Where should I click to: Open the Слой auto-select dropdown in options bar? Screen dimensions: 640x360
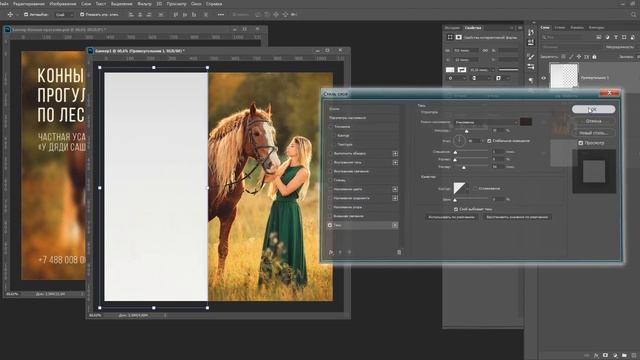[64, 14]
